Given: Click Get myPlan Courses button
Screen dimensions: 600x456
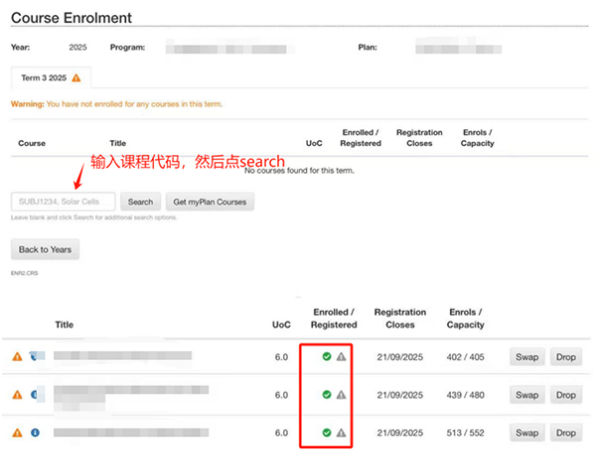Looking at the screenshot, I should [x=209, y=202].
